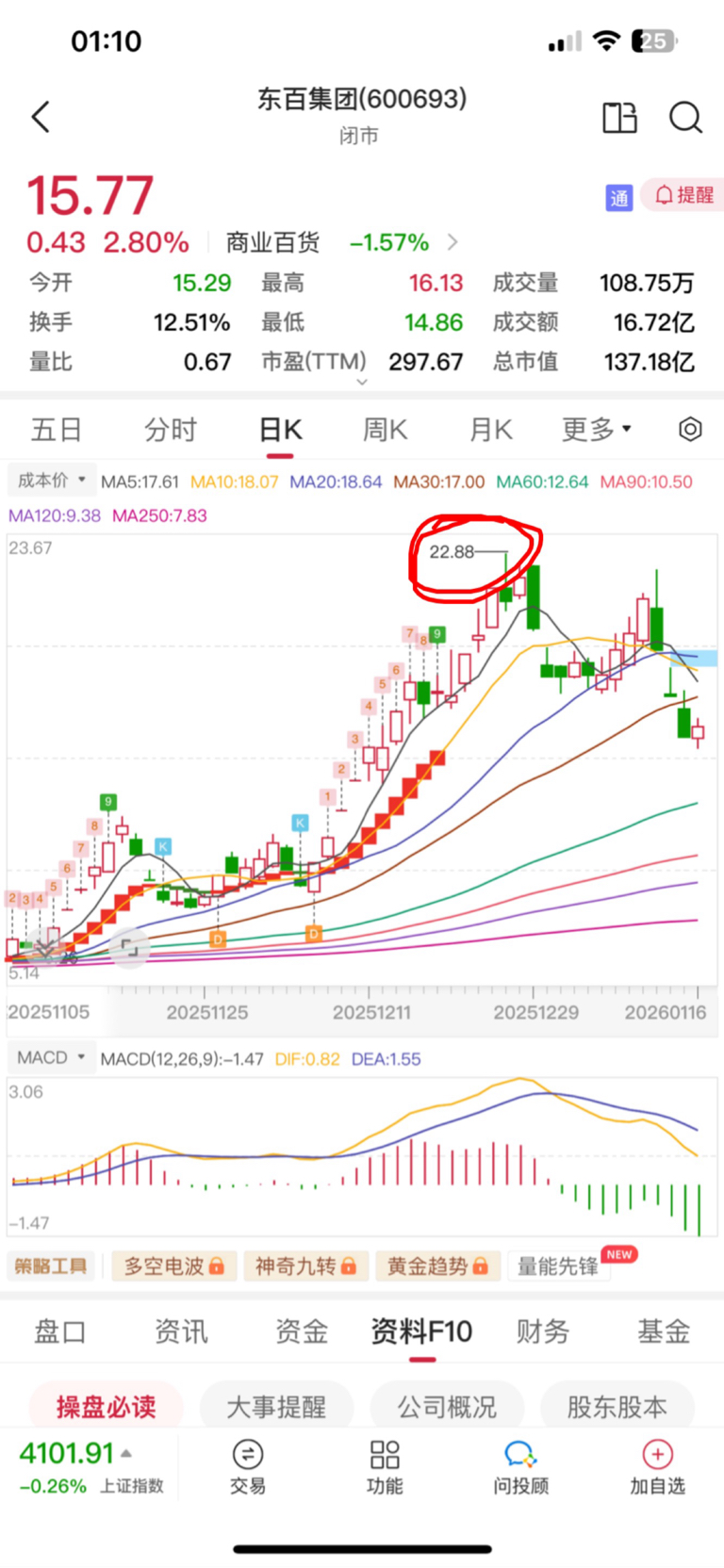The width and height of the screenshot is (724, 1568).
Task: Tap the MACD(12,26,9):-1.47 readout
Action: (182, 1058)
